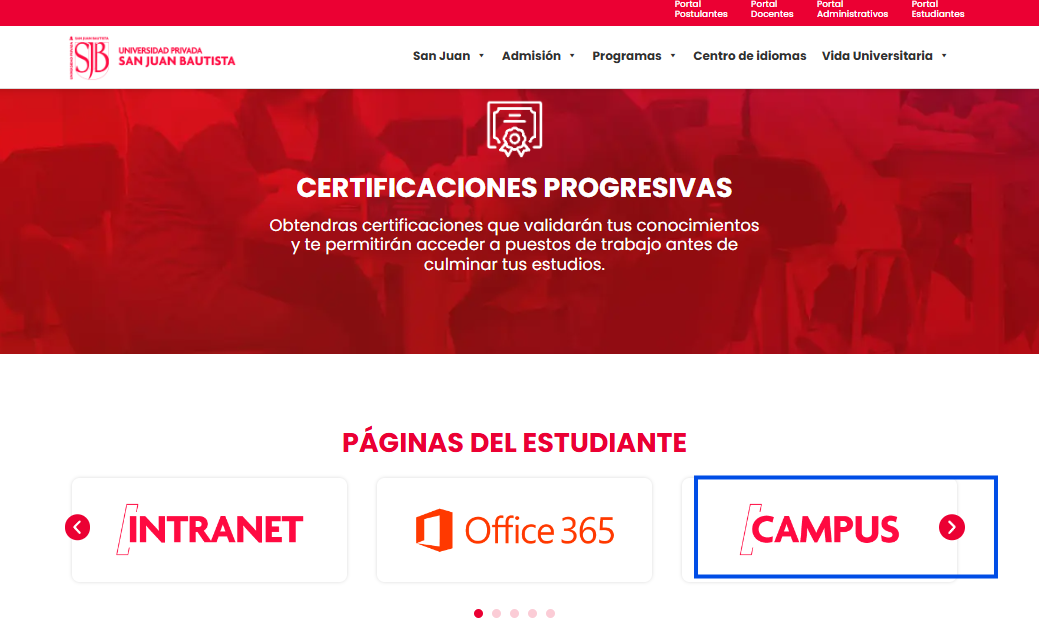The image size is (1039, 637).
Task: Click the SJB university logo
Action: click(x=152, y=58)
